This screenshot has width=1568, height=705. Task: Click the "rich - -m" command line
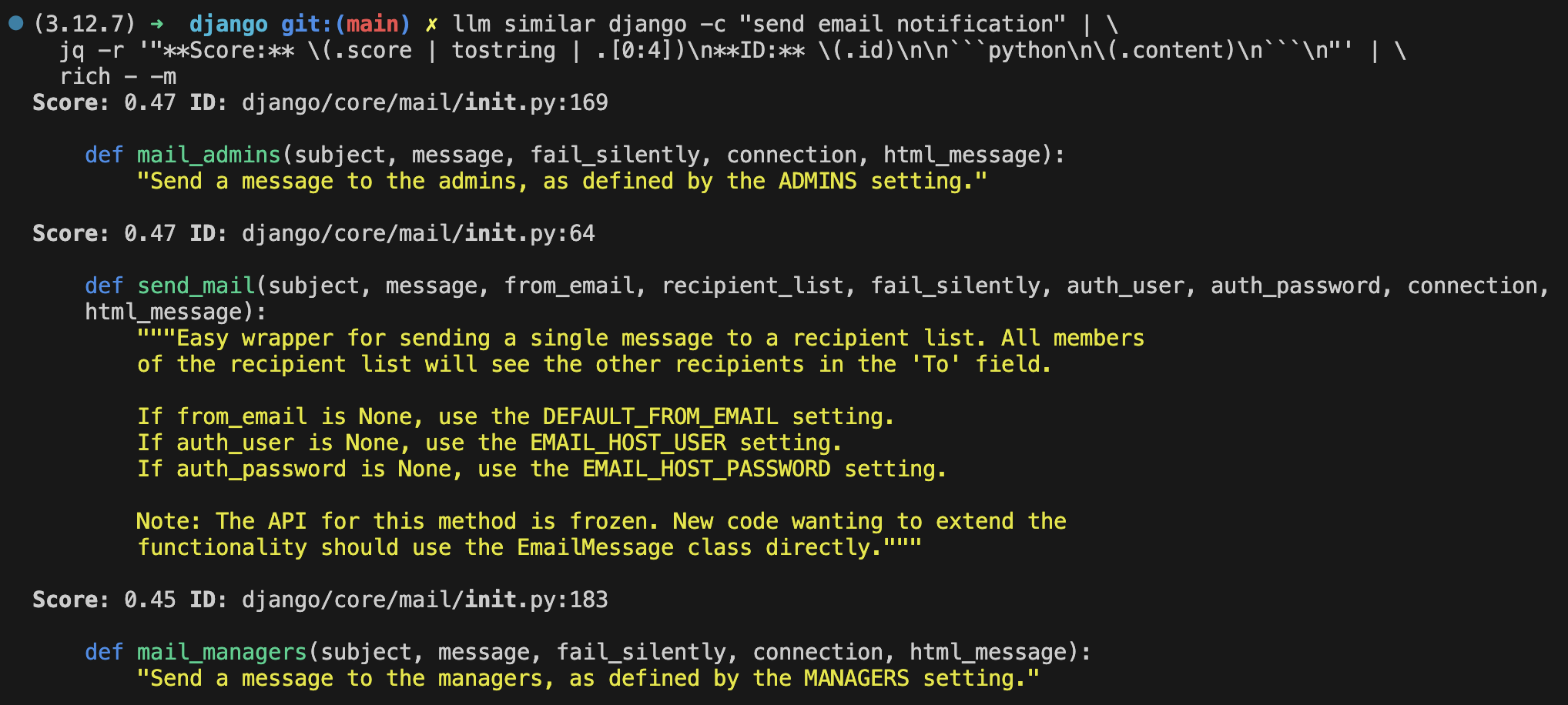click(x=118, y=76)
